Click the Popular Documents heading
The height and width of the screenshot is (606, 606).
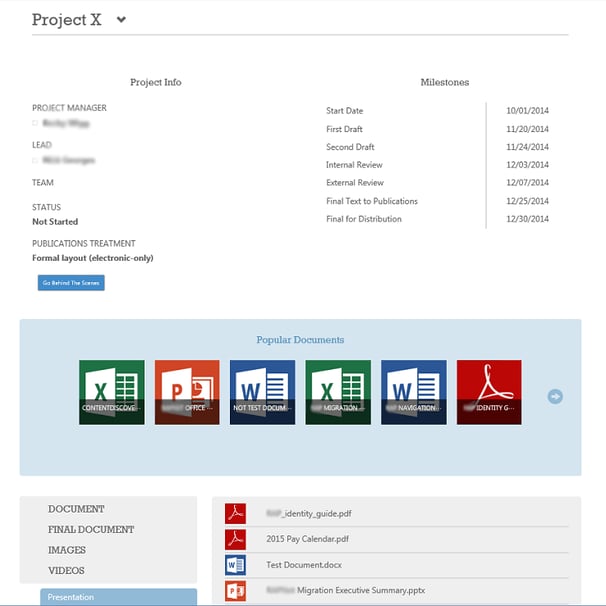tap(300, 340)
